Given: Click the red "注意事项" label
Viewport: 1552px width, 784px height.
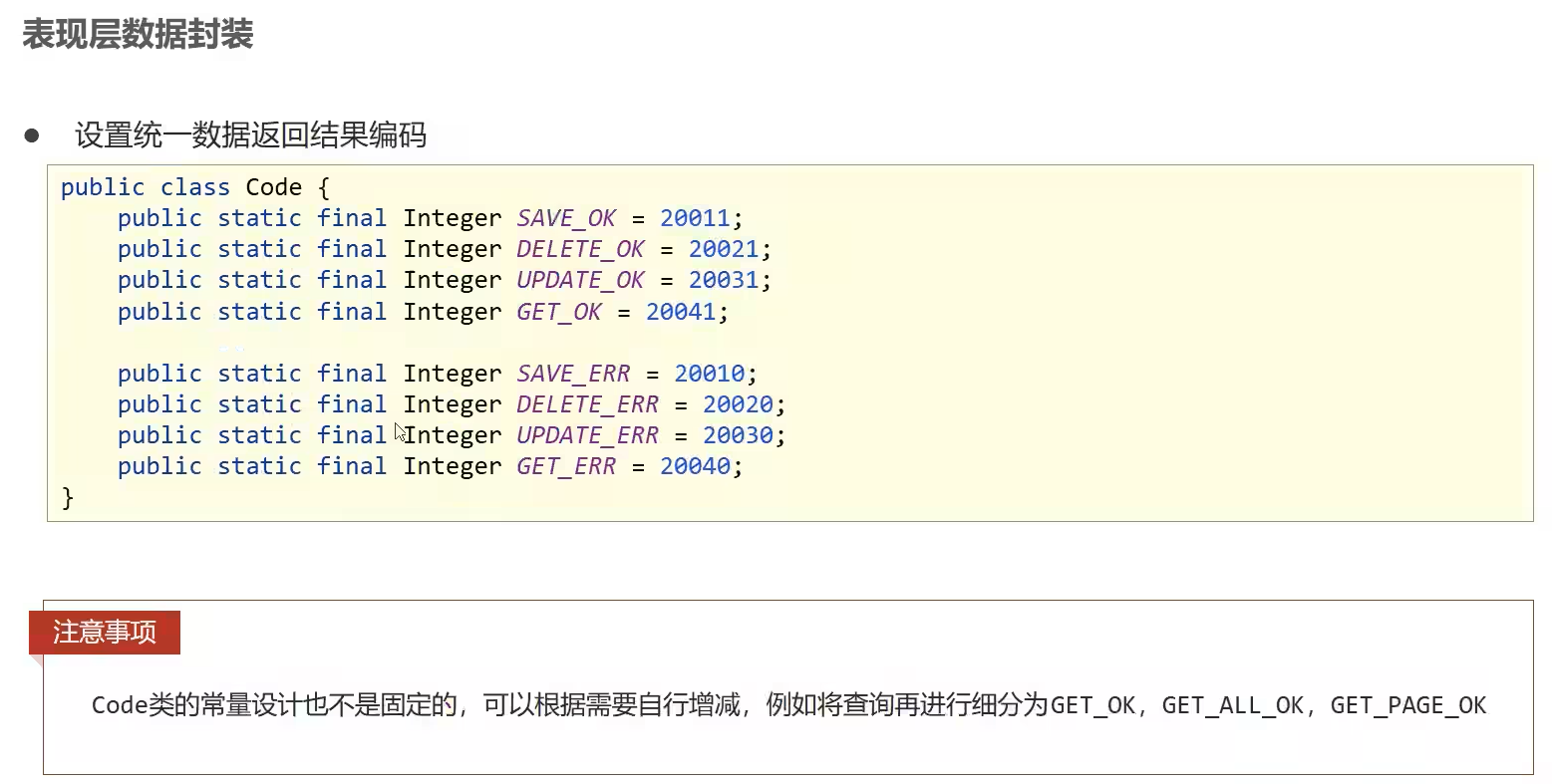Looking at the screenshot, I should pyautogui.click(x=105, y=633).
